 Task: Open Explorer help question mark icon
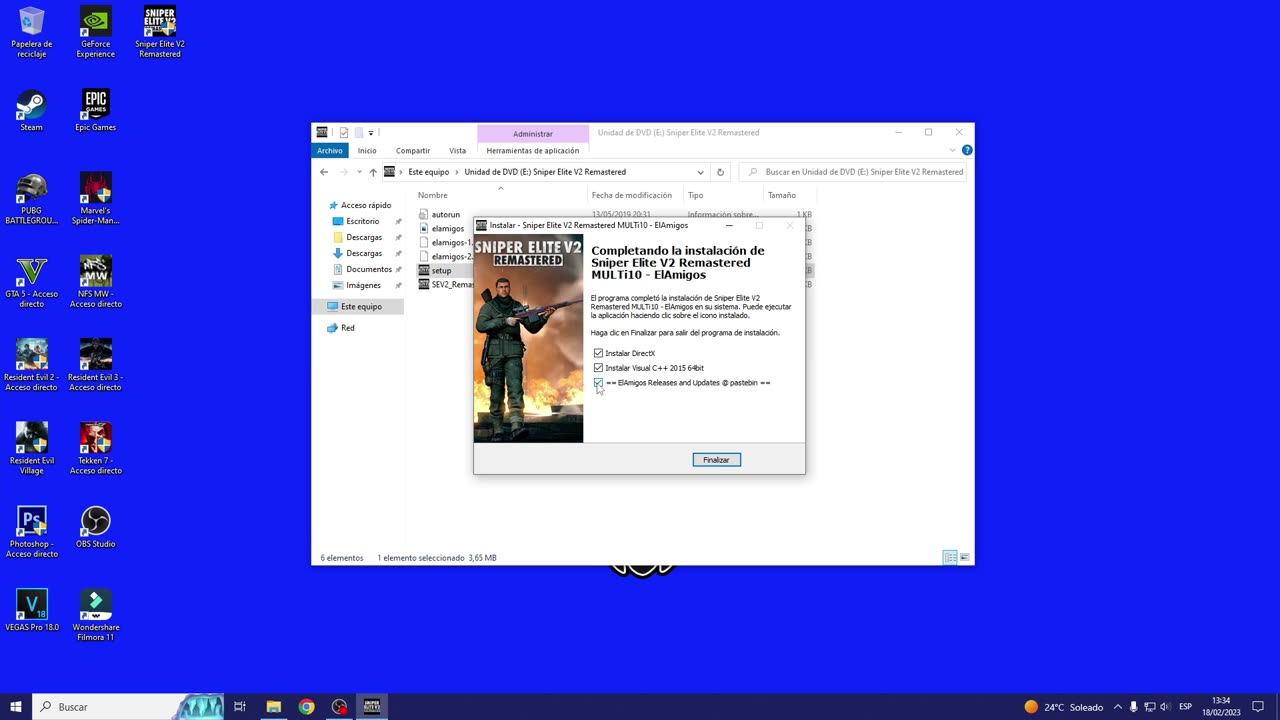pos(967,150)
